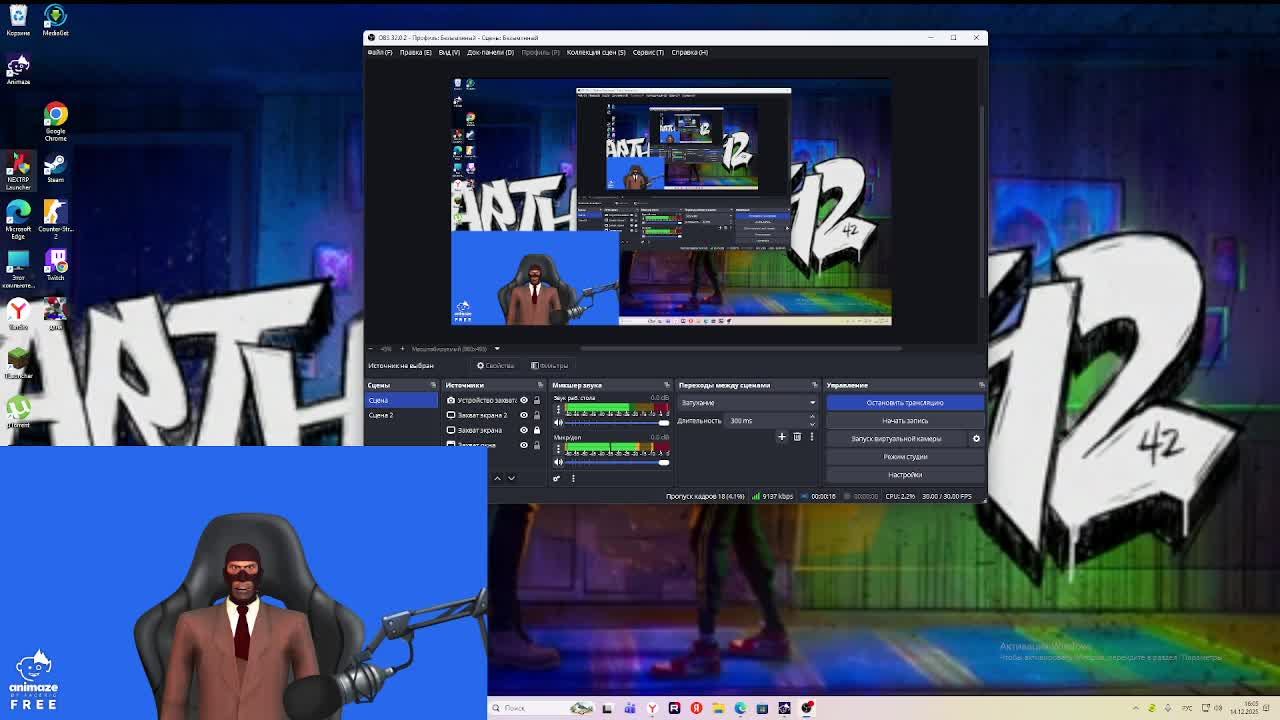The height and width of the screenshot is (720, 1280).
Task: Open source Фильтры button
Action: pyautogui.click(x=550, y=366)
